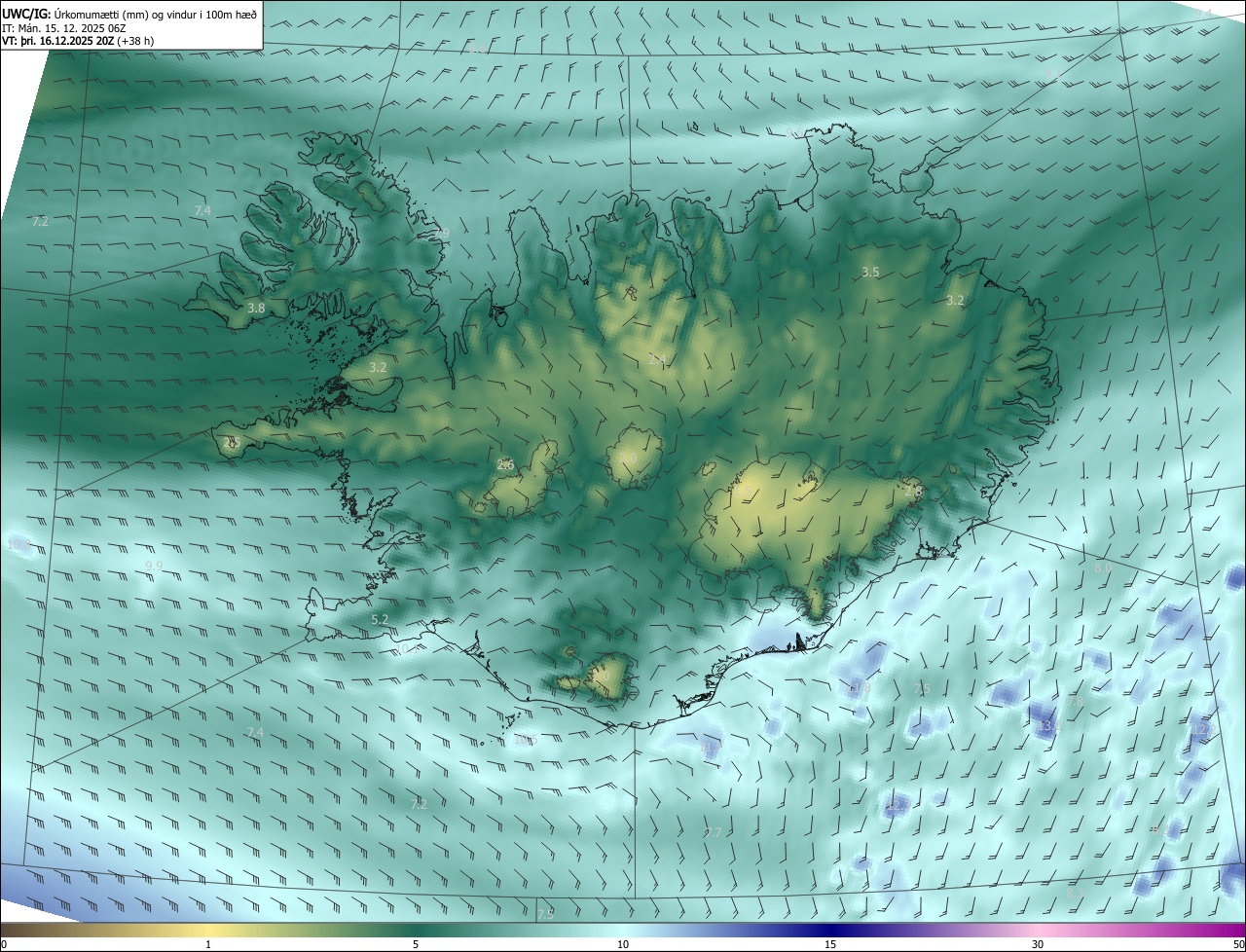Click the 8.3 value label on the map
Image resolution: width=1246 pixels, height=952 pixels.
(x=1075, y=893)
